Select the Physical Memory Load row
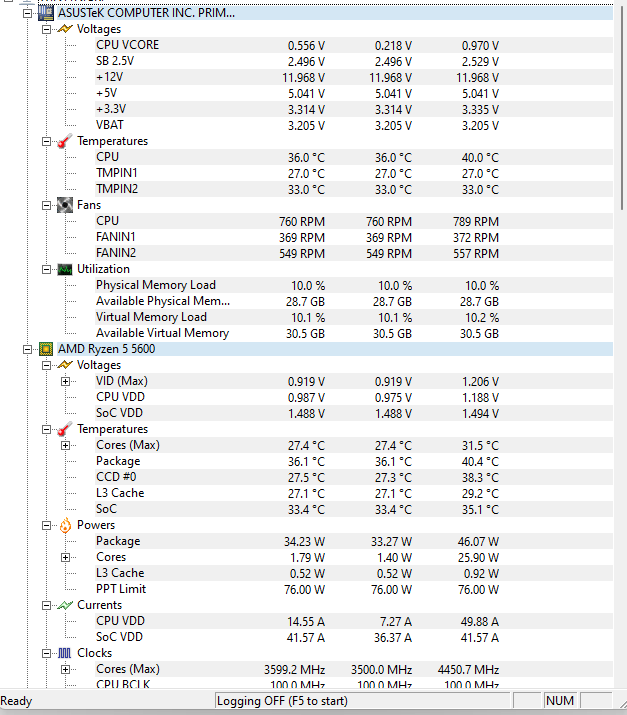The height and width of the screenshot is (715, 627). (353, 285)
